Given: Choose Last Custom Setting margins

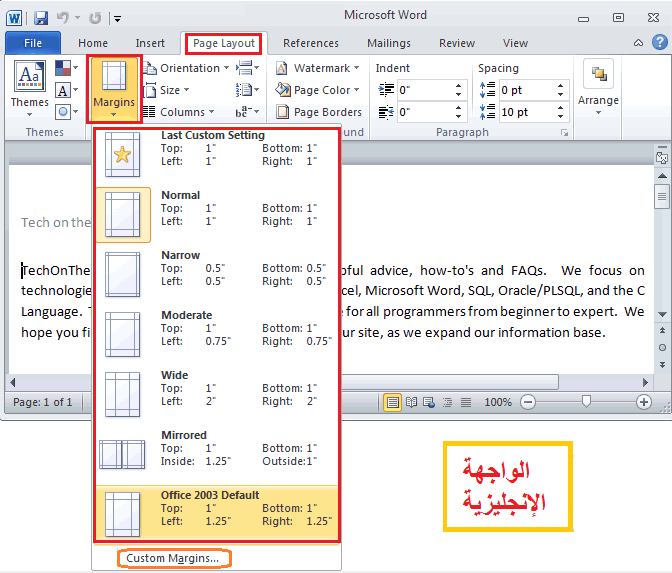Looking at the screenshot, I should click(217, 154).
